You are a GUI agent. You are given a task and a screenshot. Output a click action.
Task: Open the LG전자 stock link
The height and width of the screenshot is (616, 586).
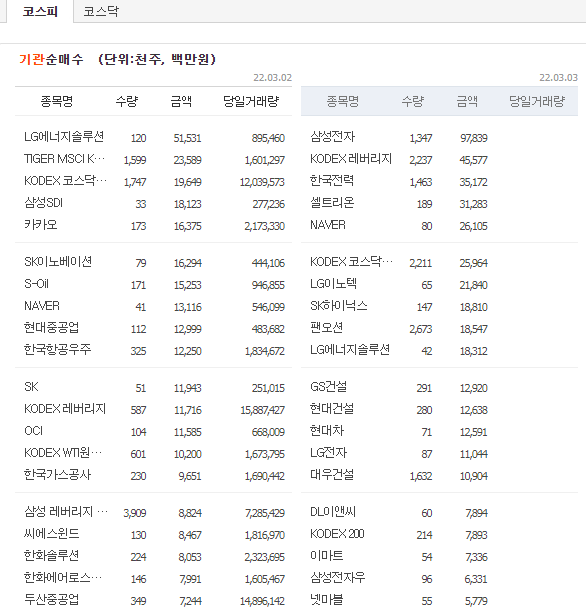click(x=328, y=453)
